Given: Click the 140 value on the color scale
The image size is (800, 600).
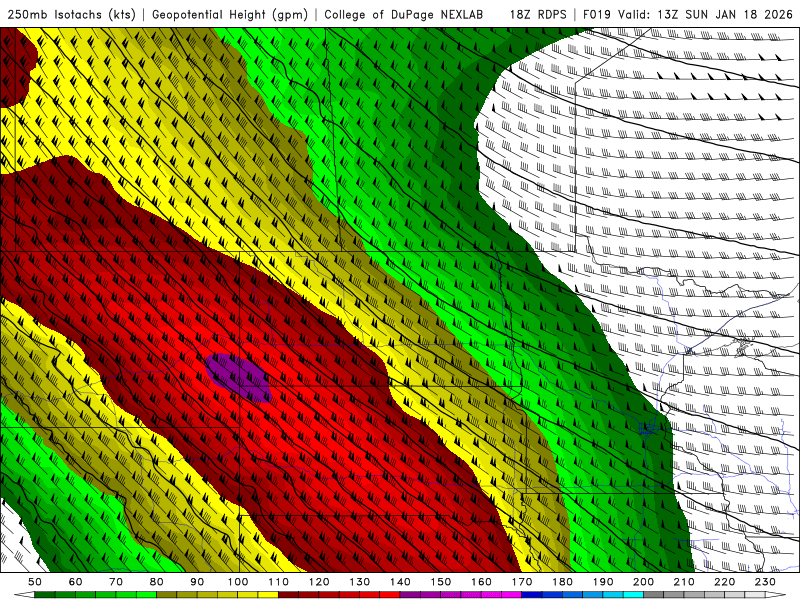Looking at the screenshot, I should pos(400,582).
